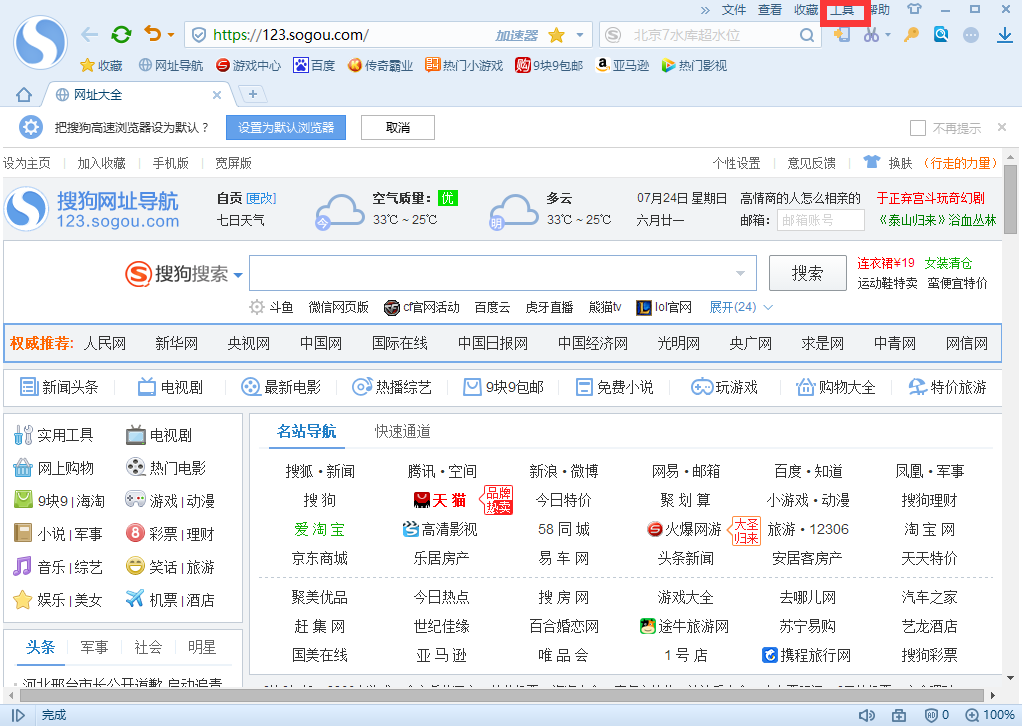Bookmark this page with the address bar star
Image resolution: width=1022 pixels, height=726 pixels.
tap(556, 35)
